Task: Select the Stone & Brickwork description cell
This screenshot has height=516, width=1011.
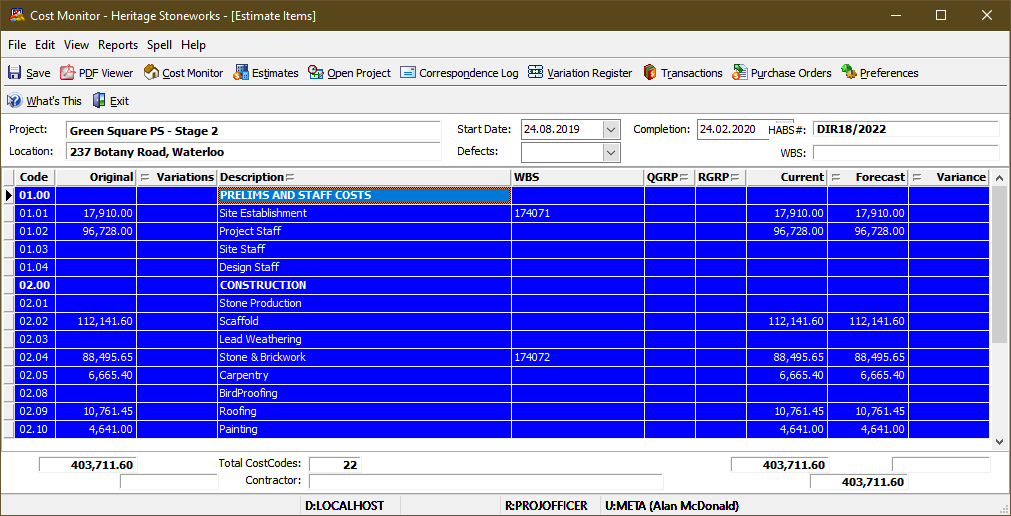Action: (x=364, y=357)
